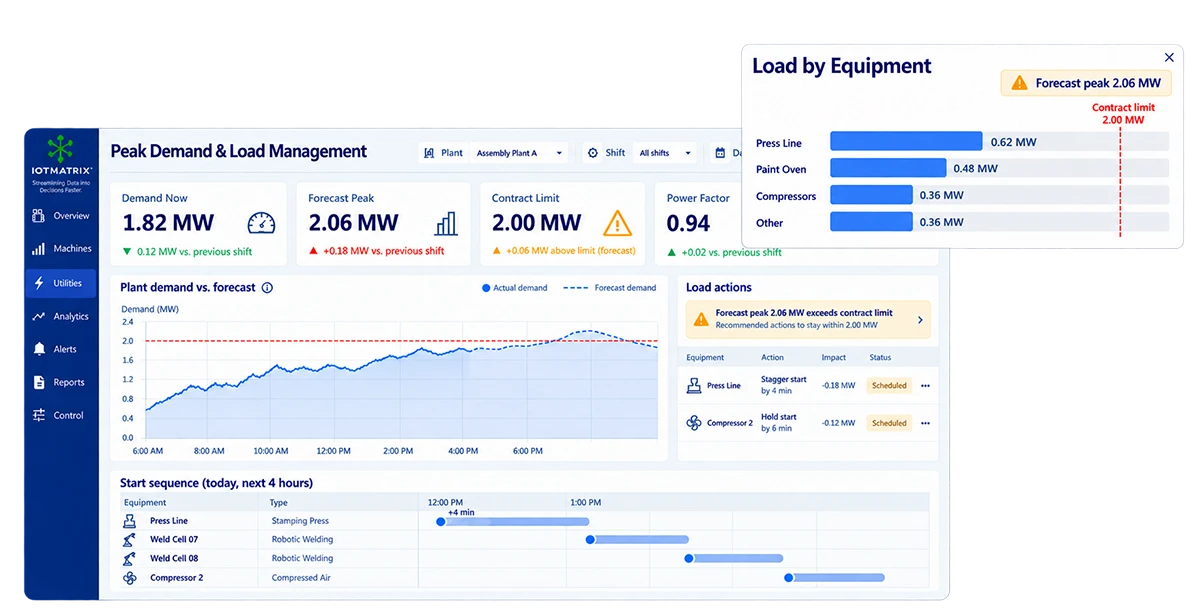
Task: Click the Forecast Peak 2.06 MW value
Action: tap(353, 223)
